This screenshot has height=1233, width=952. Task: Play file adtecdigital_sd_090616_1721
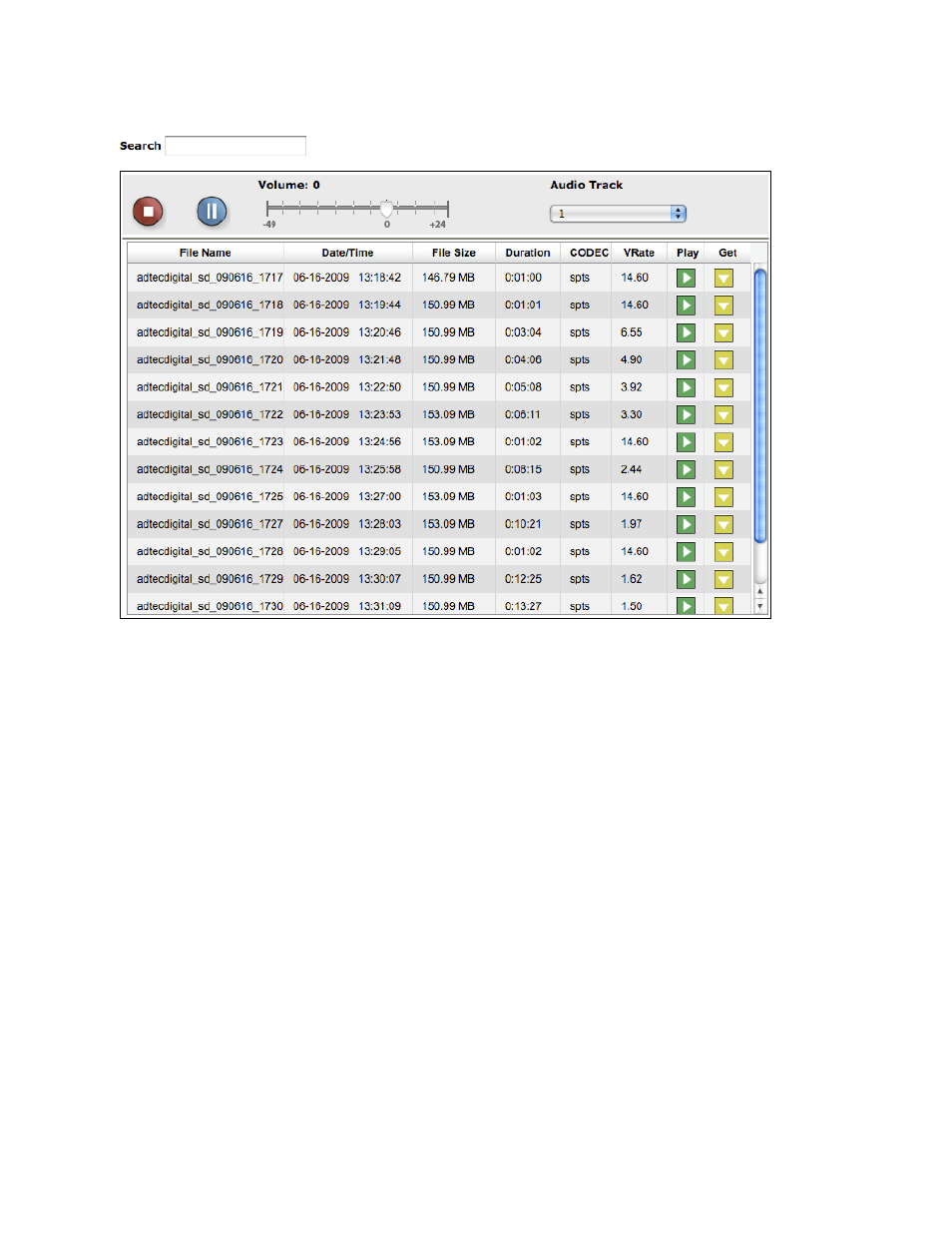[687, 387]
